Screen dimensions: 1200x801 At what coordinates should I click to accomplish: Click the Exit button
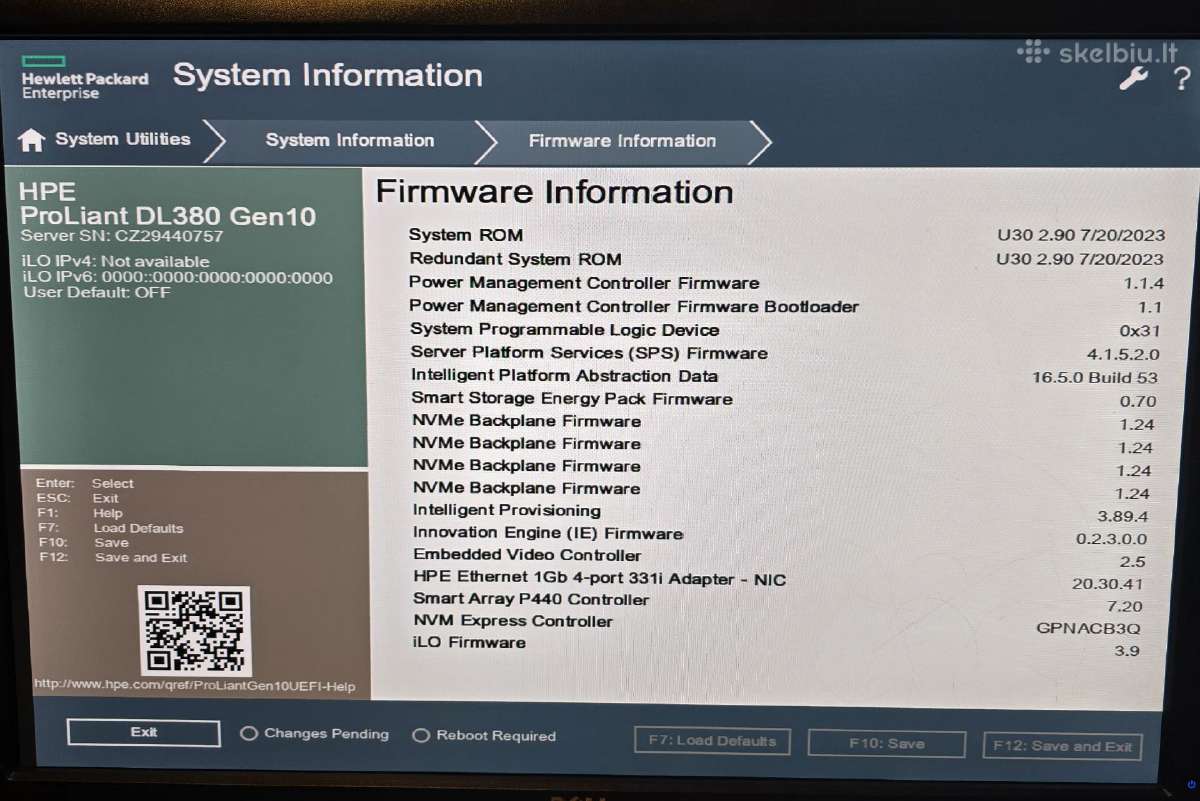(x=144, y=732)
